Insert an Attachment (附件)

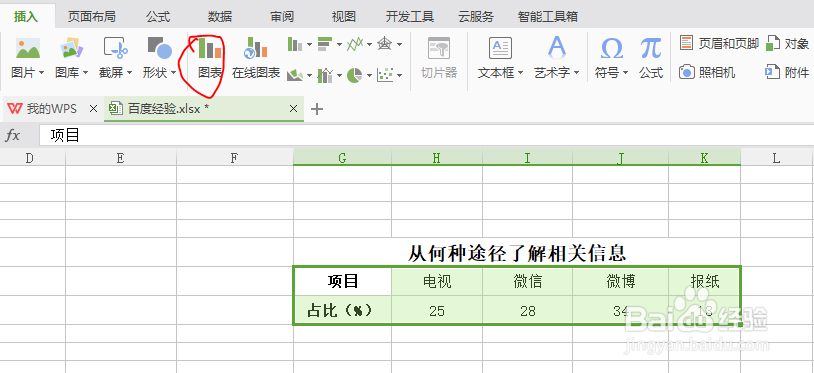(788, 73)
